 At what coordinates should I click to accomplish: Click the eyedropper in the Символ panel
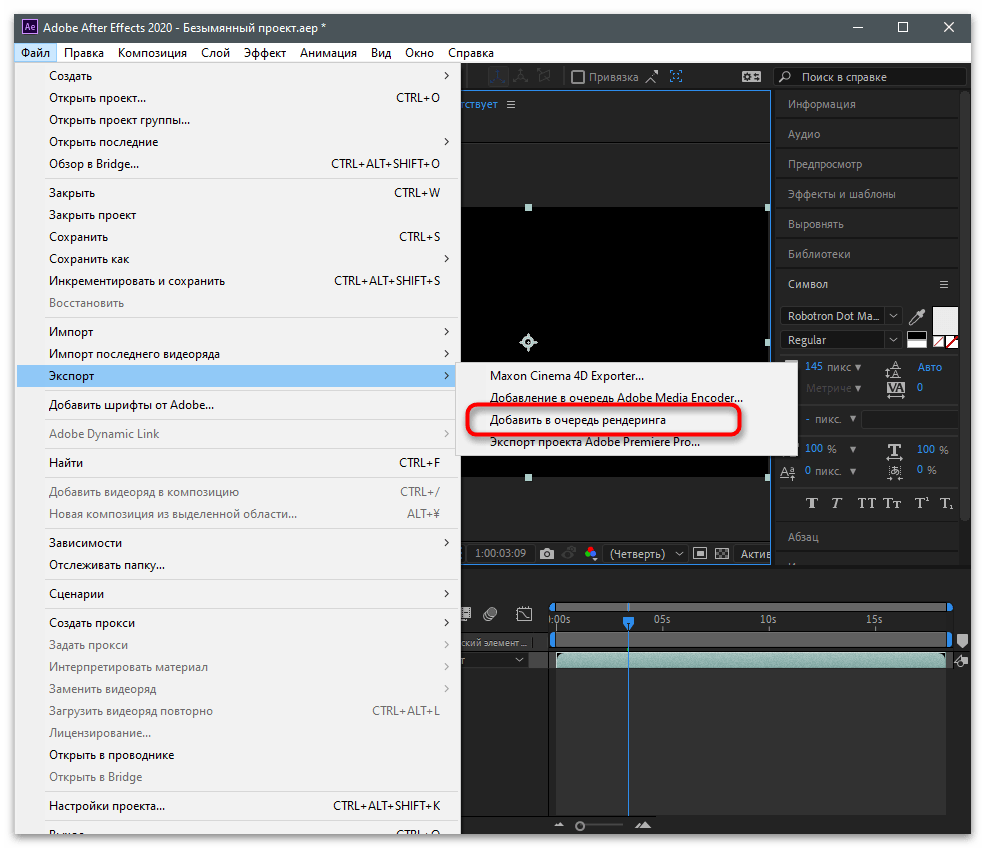[917, 317]
